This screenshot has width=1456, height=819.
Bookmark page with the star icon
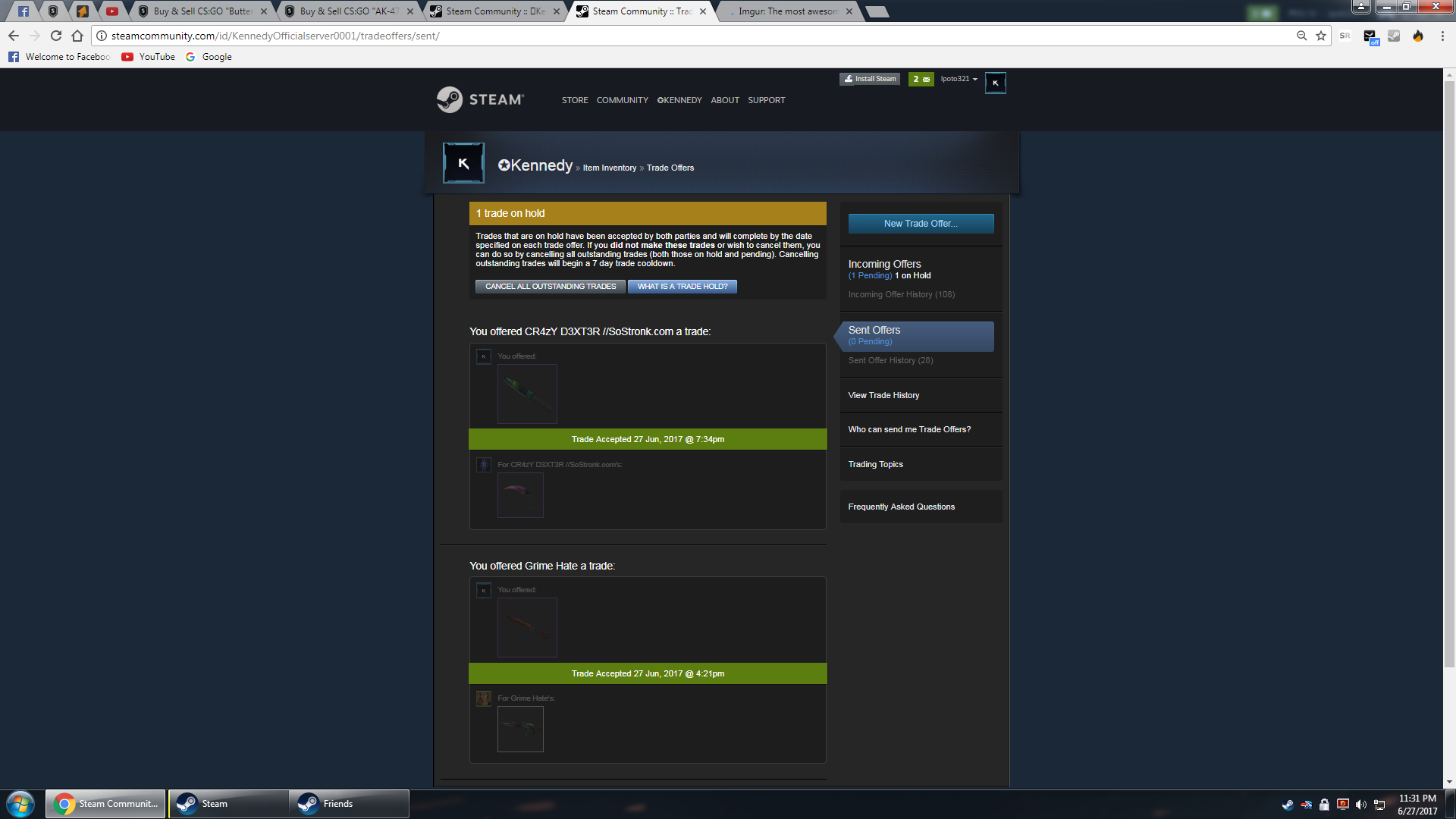(x=1321, y=36)
